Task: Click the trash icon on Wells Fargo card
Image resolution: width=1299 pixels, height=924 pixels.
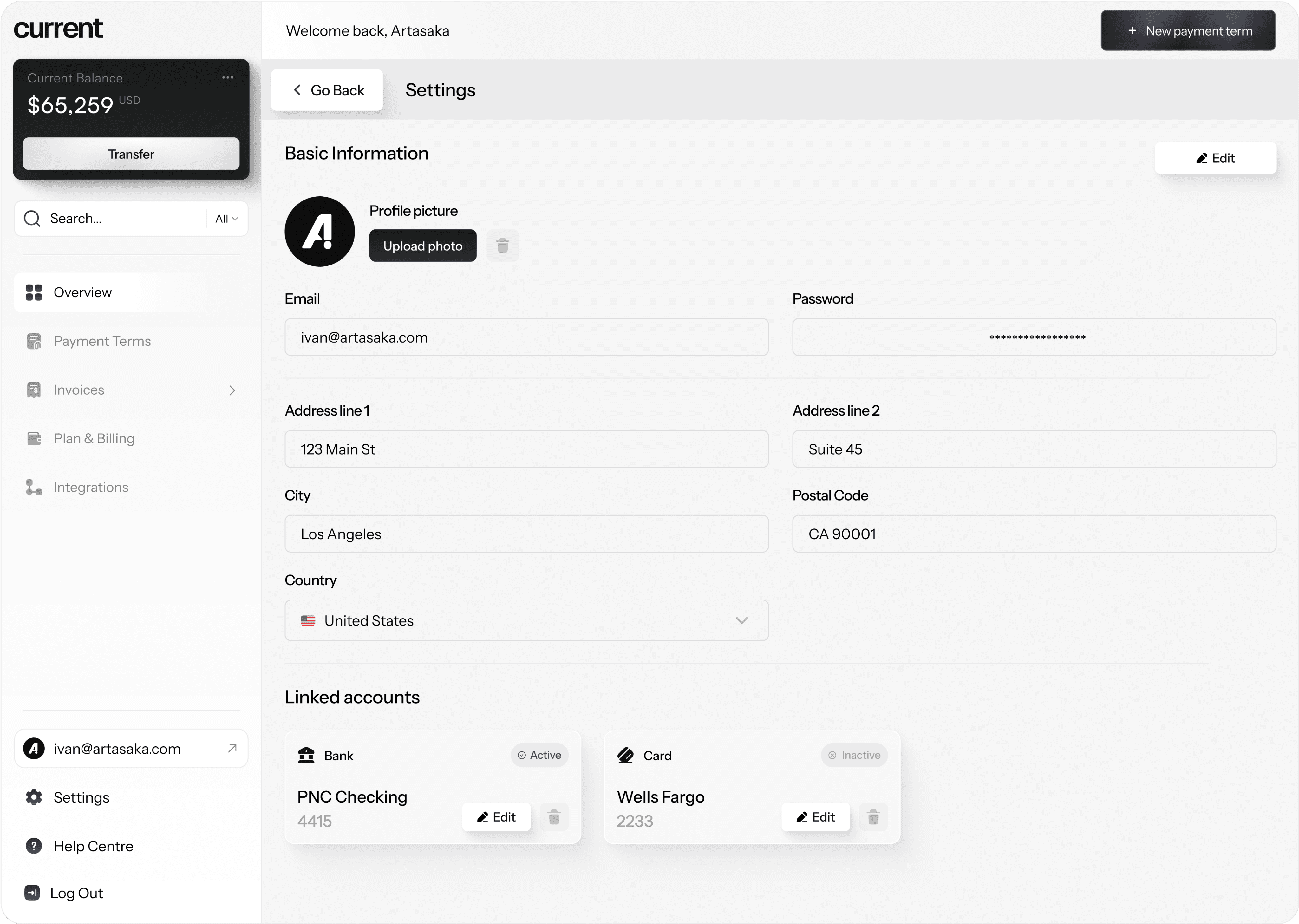Action: 873,817
